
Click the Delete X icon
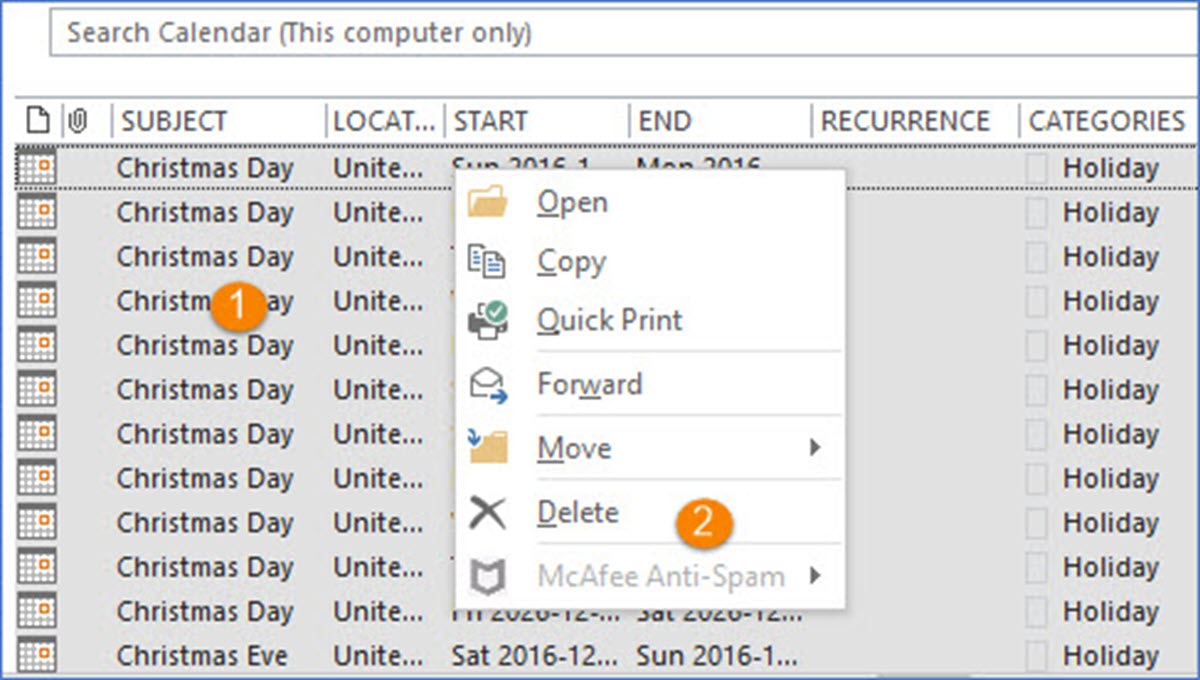(488, 513)
